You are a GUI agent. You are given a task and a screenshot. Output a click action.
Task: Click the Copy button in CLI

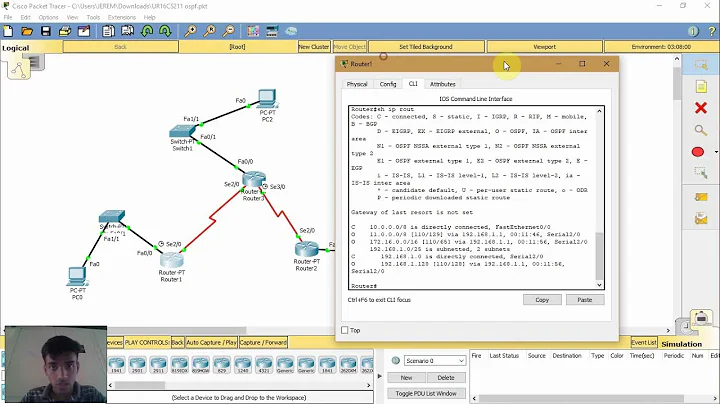click(542, 300)
